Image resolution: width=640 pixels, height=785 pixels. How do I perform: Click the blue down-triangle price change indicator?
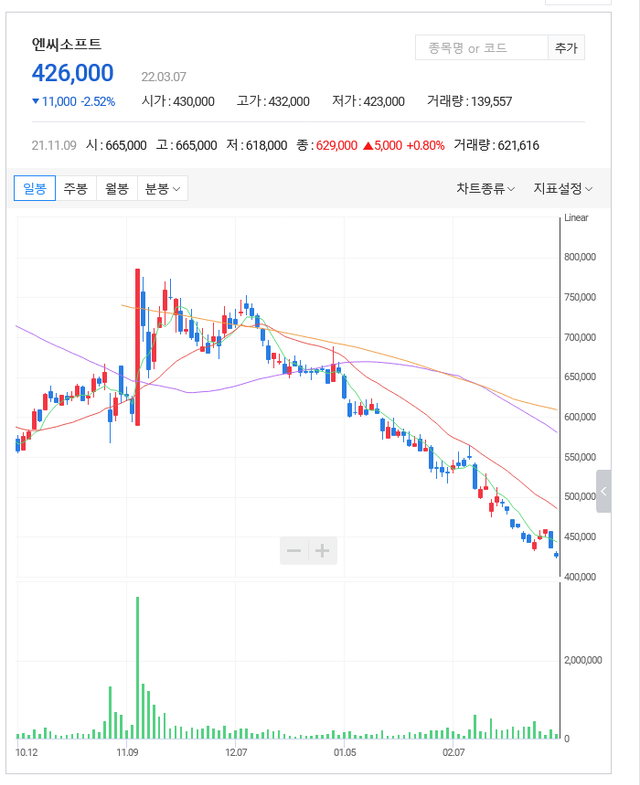tap(36, 101)
